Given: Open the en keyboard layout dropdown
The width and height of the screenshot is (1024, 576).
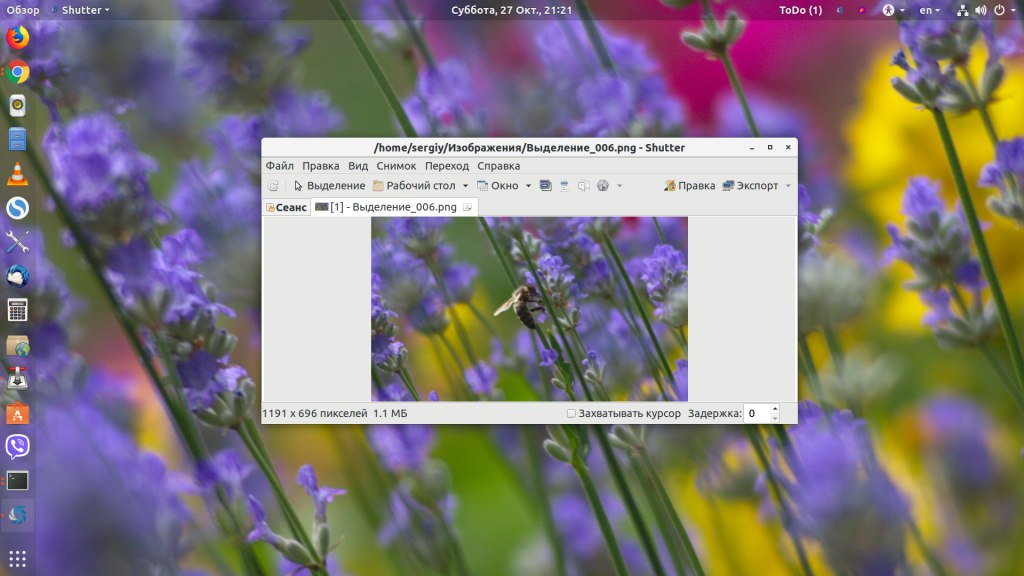Looking at the screenshot, I should click(x=929, y=10).
